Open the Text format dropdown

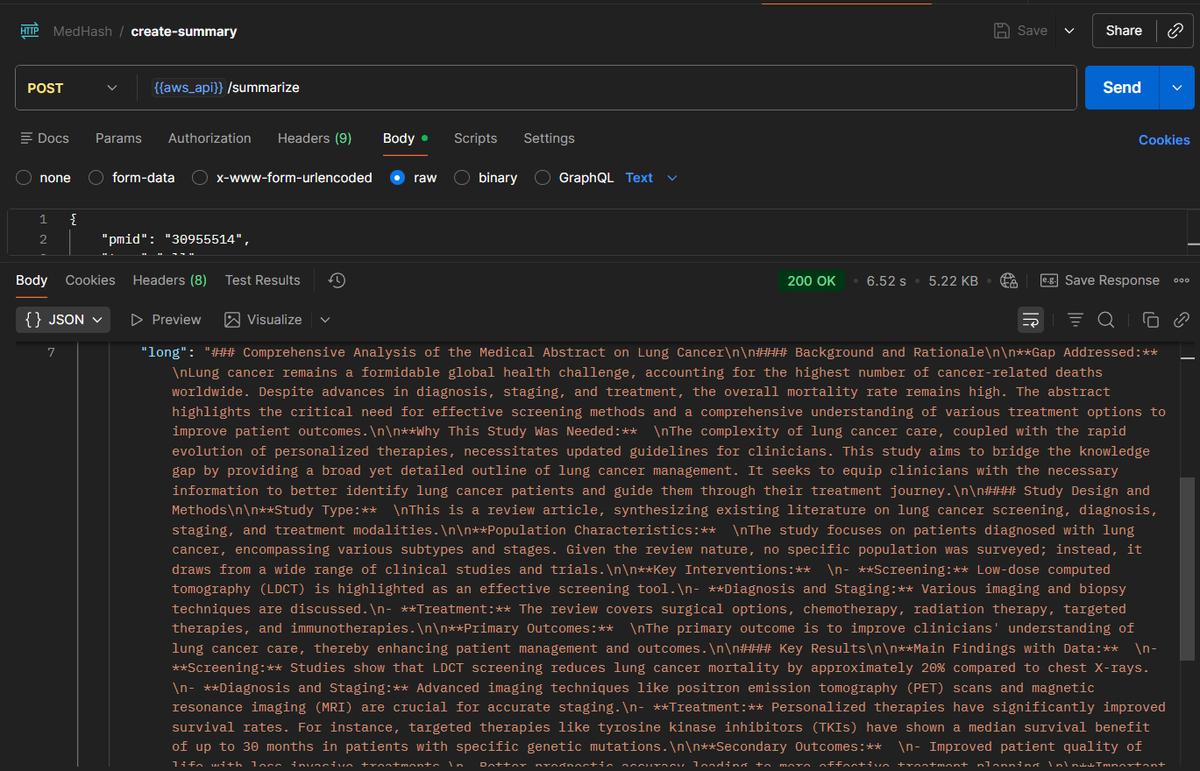[x=651, y=178]
